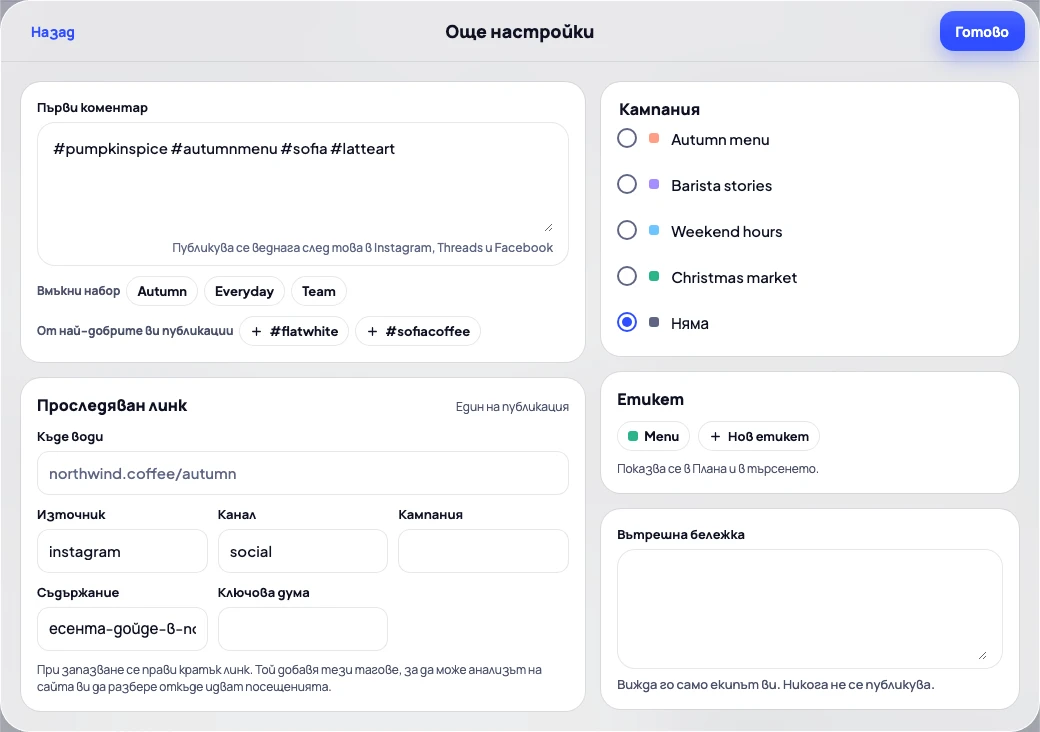Image resolution: width=1040 pixels, height=732 pixels.
Task: Click the 'Публикува се веднага след това' hint
Action: (x=362, y=247)
